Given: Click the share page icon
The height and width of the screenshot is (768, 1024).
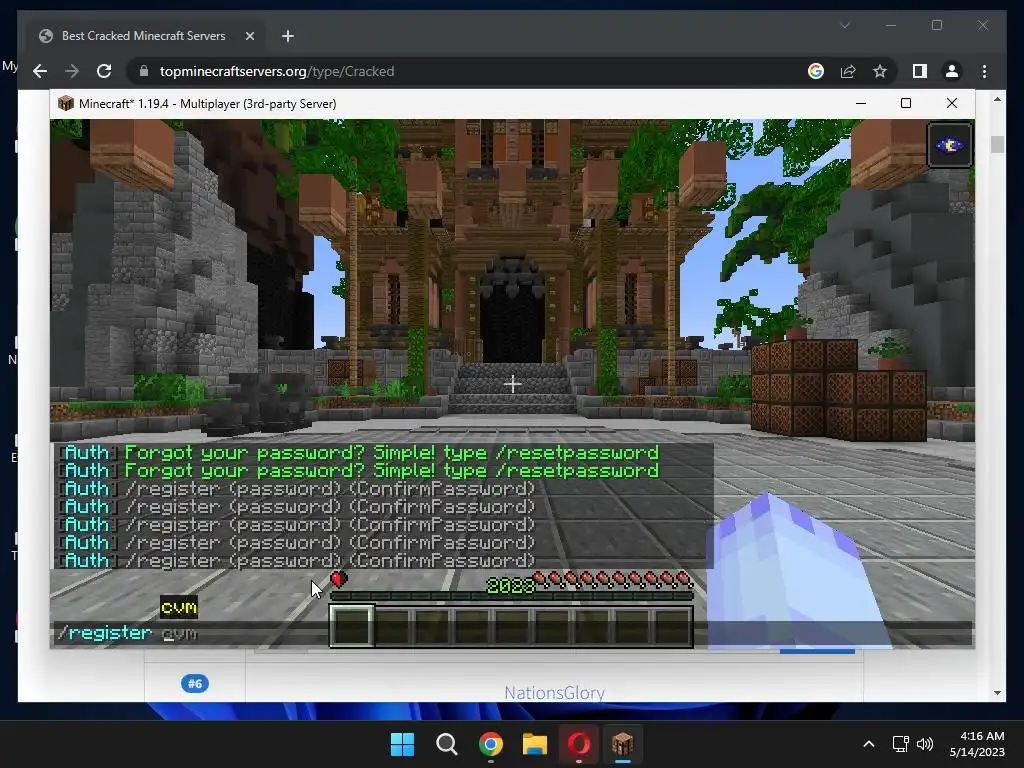Looking at the screenshot, I should coord(848,71).
